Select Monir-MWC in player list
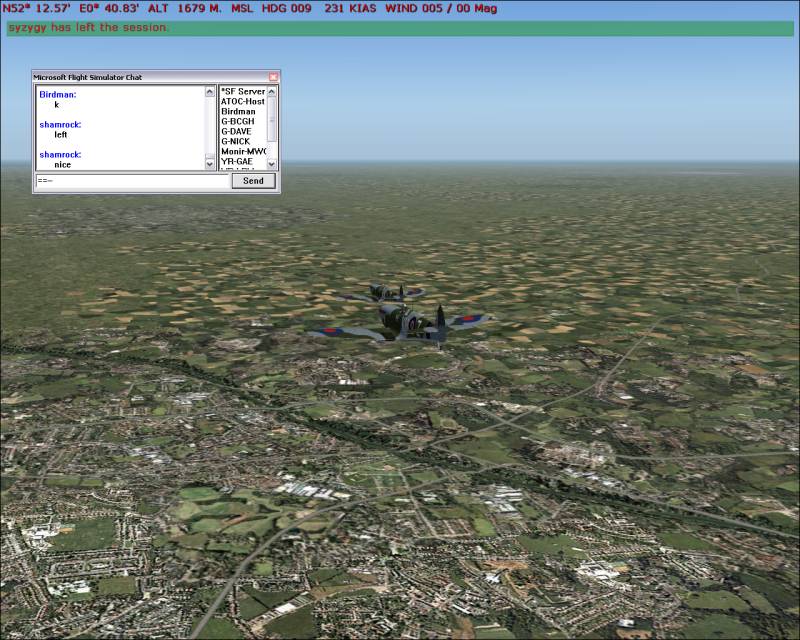 pos(243,151)
